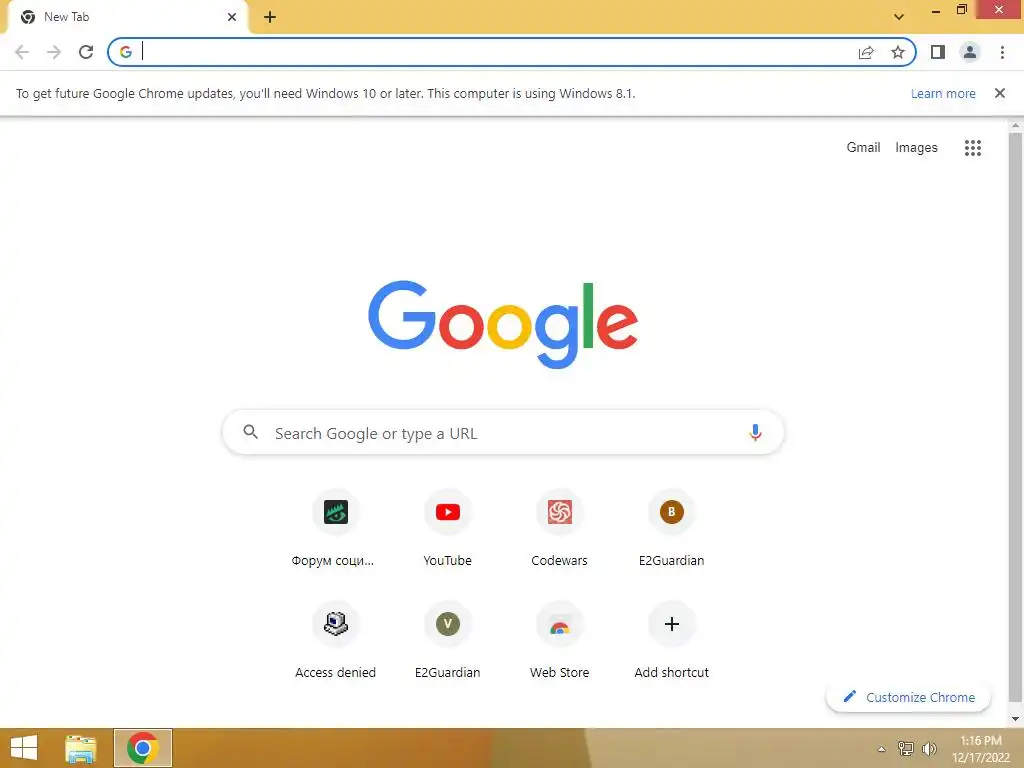Open the Codewars shortcut
This screenshot has width=1024, height=768.
click(560, 529)
